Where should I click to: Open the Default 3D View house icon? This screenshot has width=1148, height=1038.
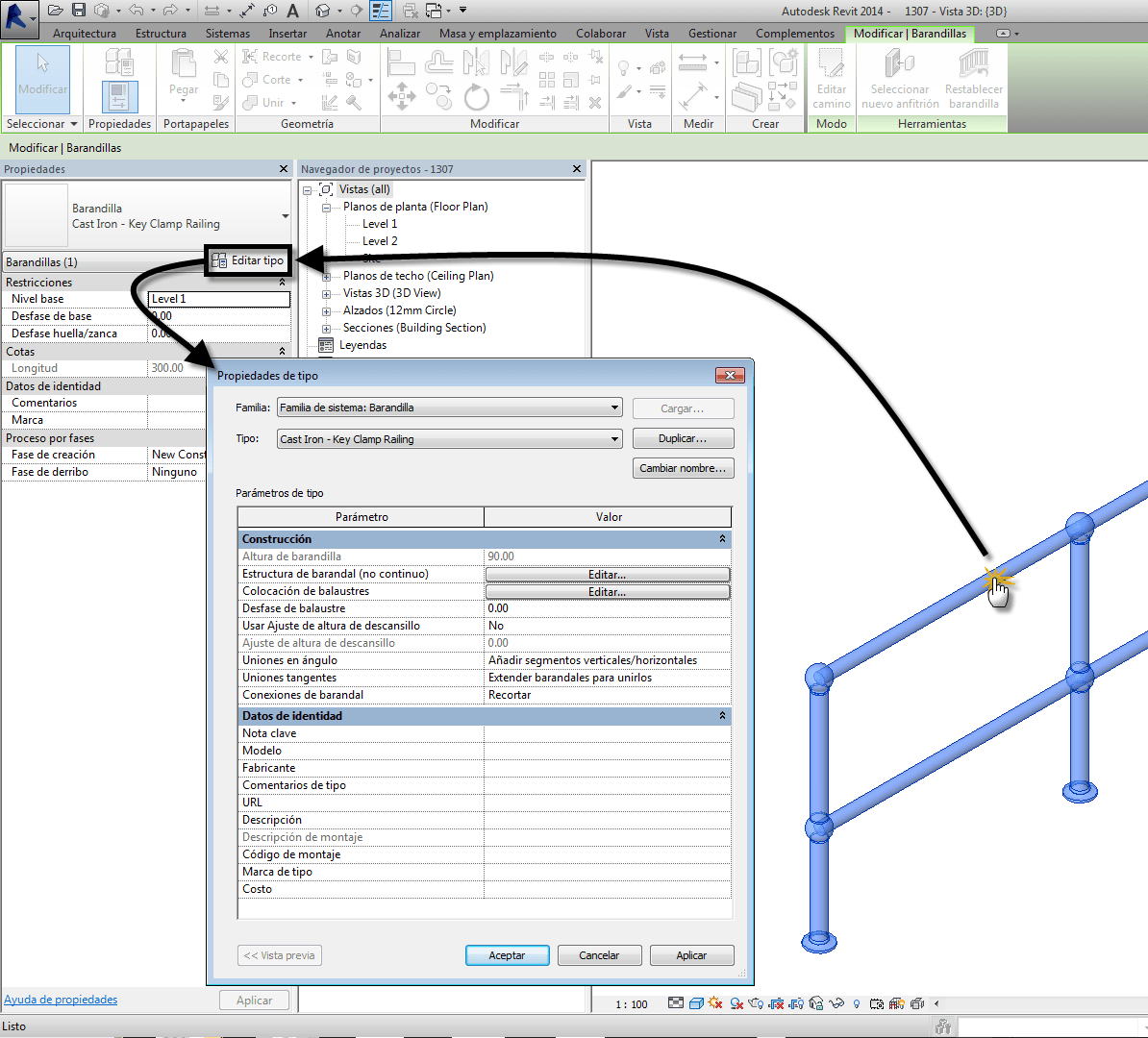323,11
